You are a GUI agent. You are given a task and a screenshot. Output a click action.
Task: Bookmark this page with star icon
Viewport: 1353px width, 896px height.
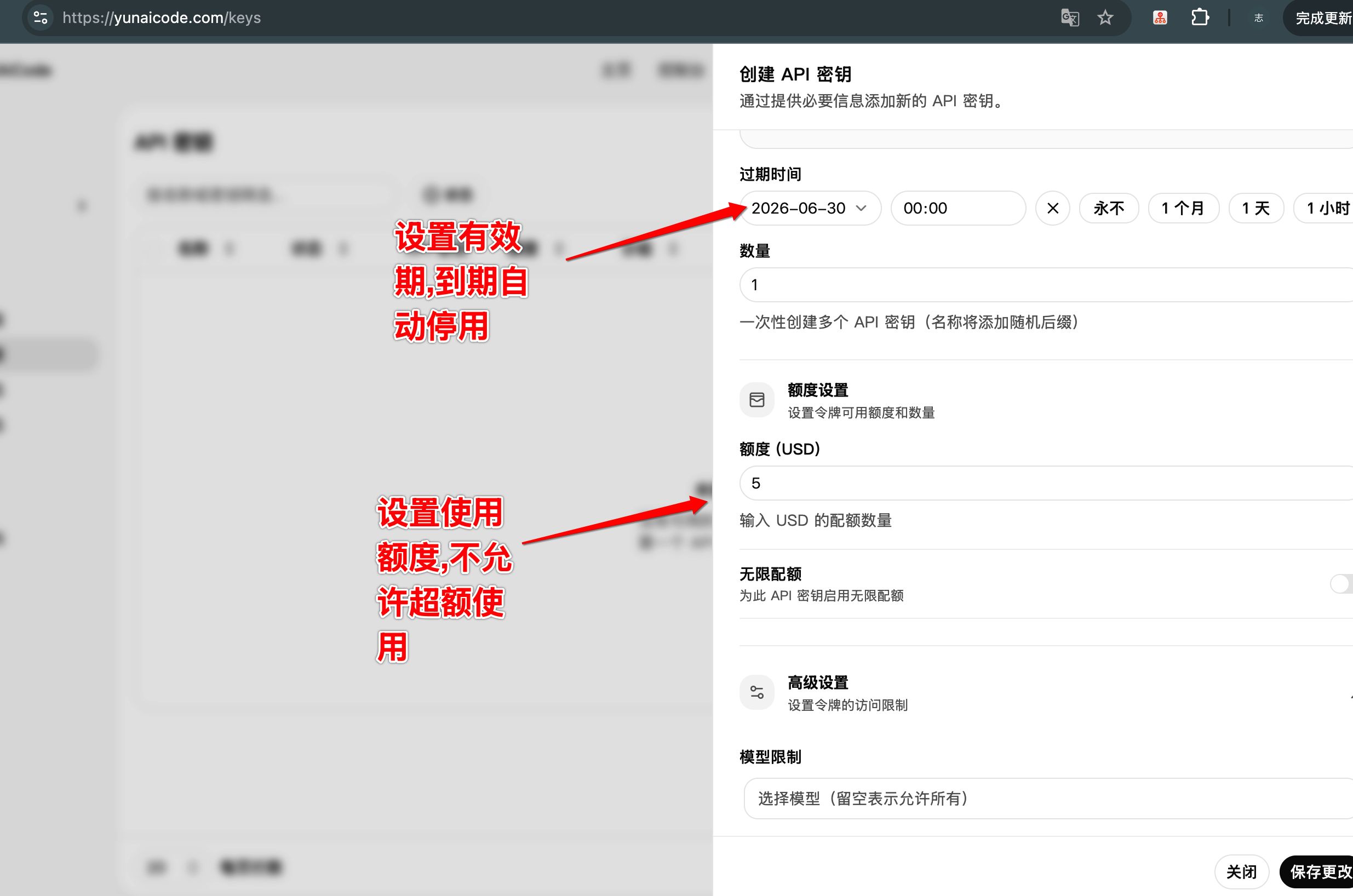click(1105, 18)
